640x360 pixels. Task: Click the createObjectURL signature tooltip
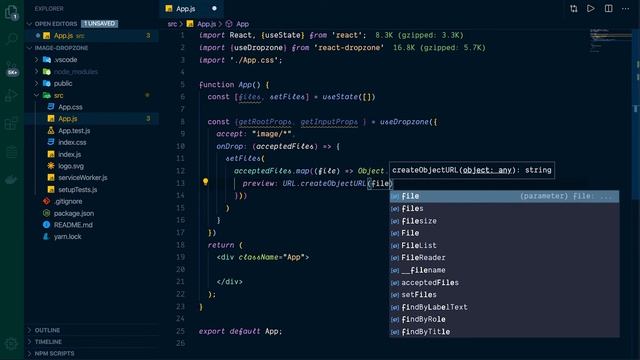tap(472, 170)
